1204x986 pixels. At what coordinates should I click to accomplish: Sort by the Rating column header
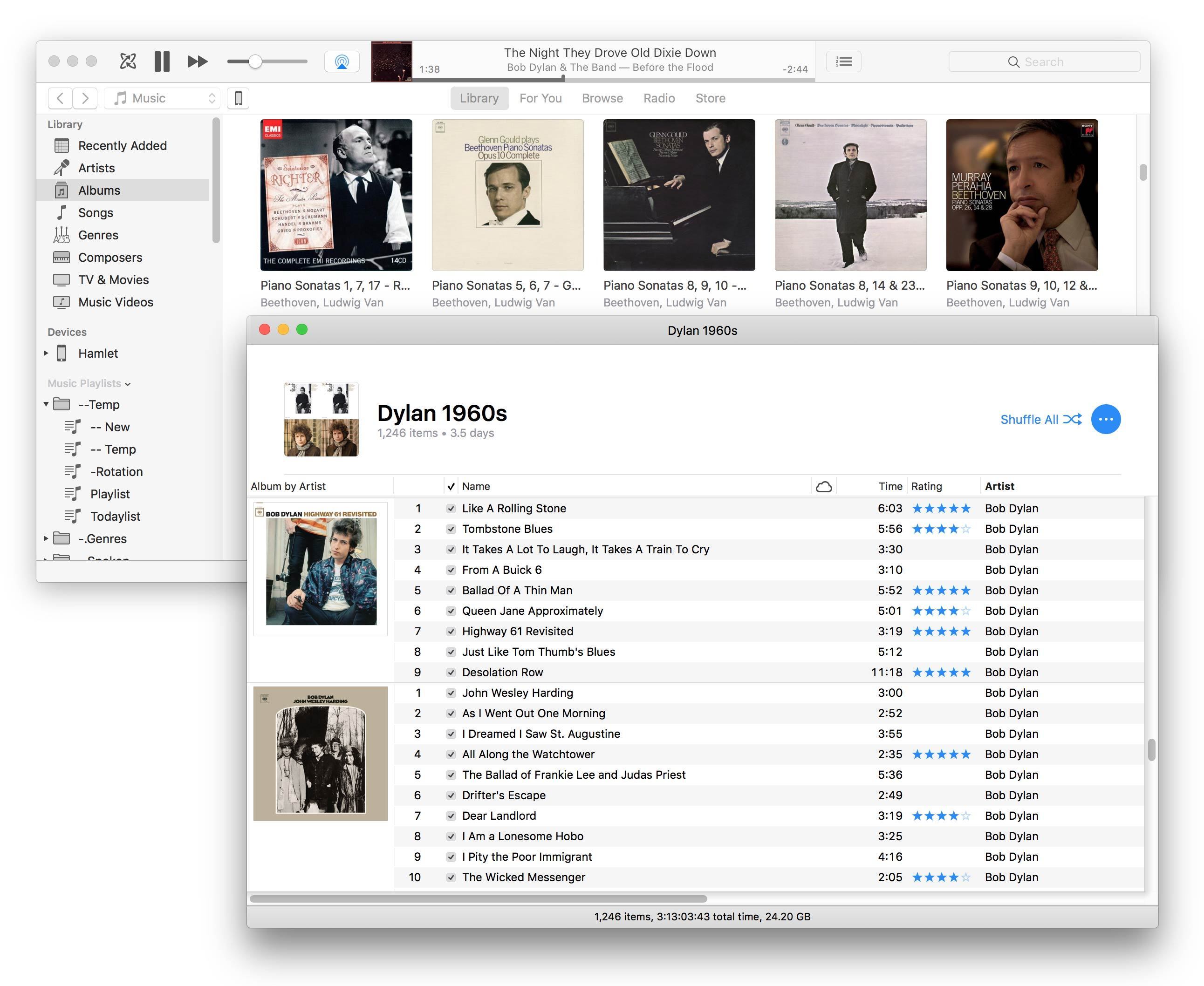click(926, 486)
